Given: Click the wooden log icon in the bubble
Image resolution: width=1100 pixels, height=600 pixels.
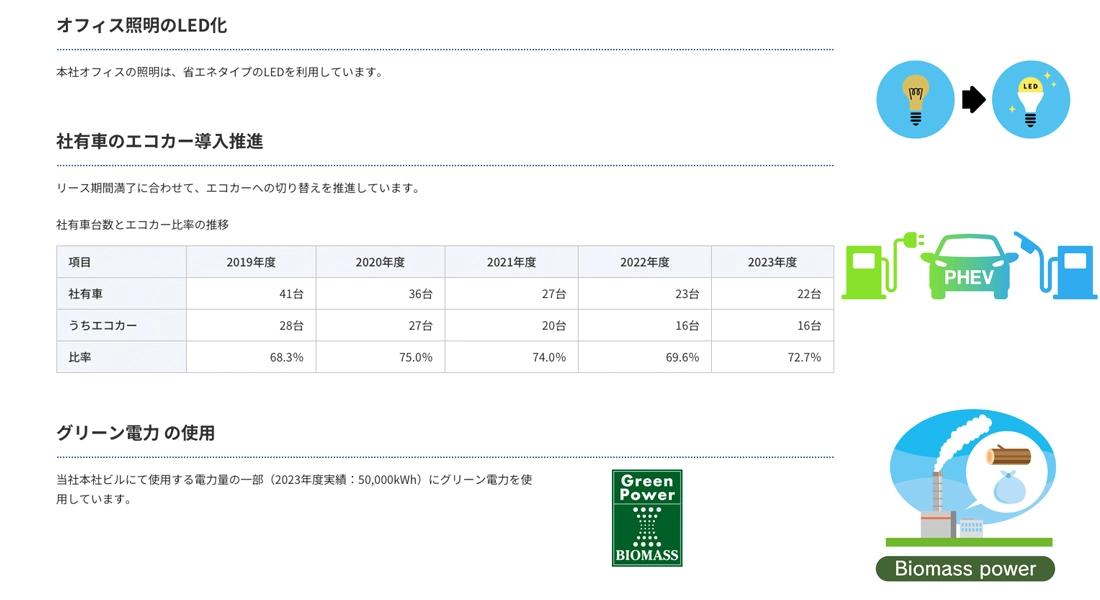Looking at the screenshot, I should click(x=1008, y=456).
